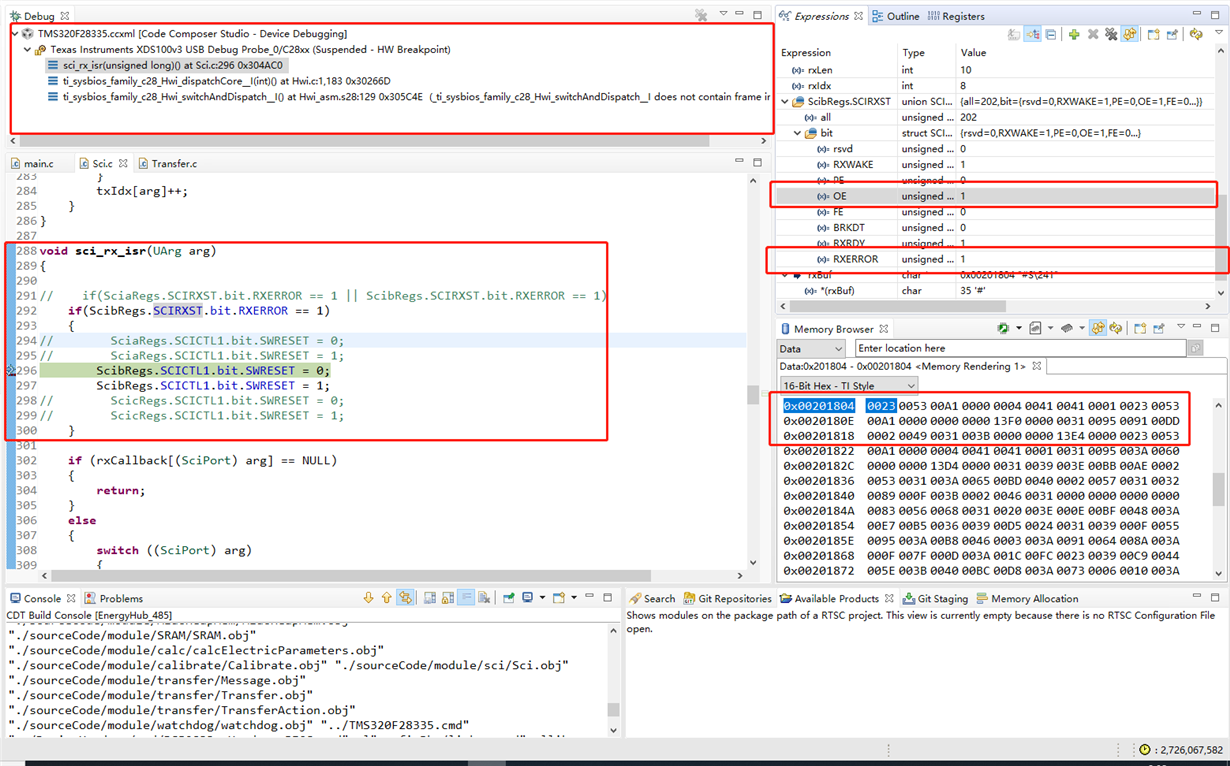Click the Clear Console icon
1230x766 pixels.
click(x=485, y=598)
